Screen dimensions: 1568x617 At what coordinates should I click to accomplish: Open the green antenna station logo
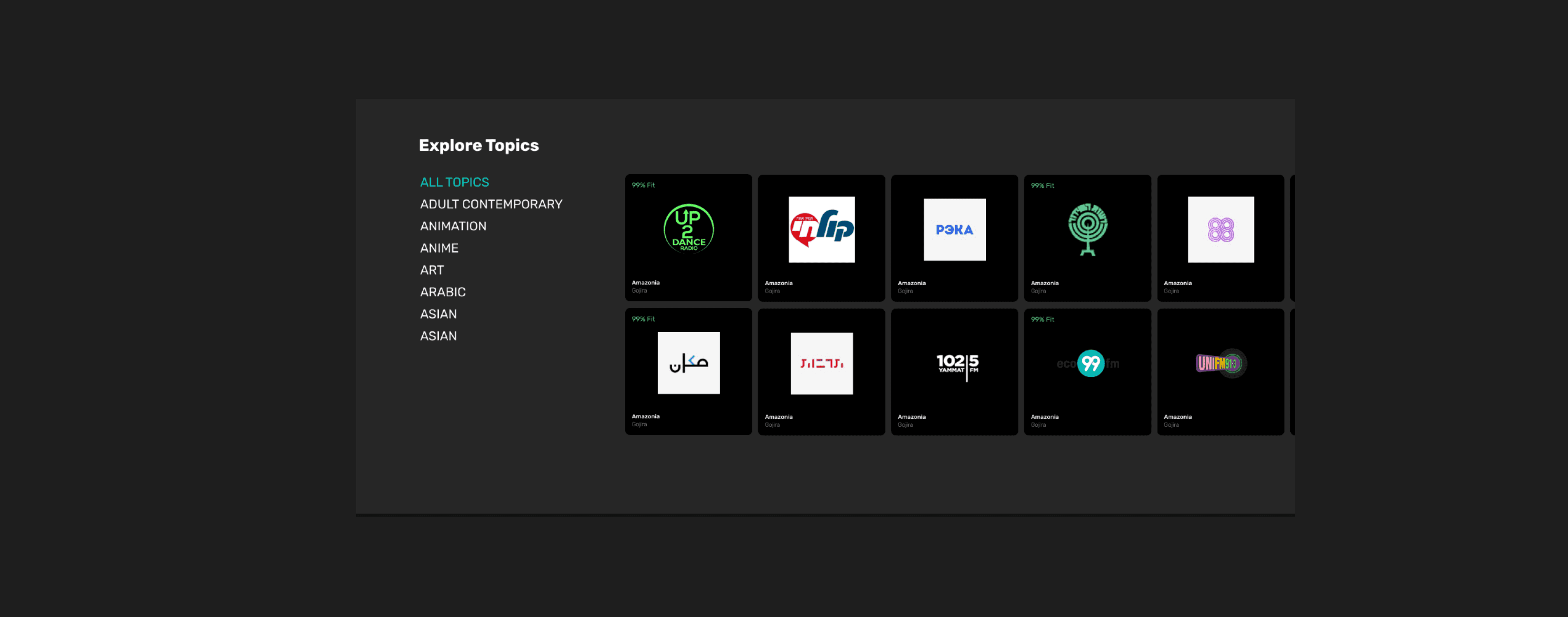pos(1088,230)
